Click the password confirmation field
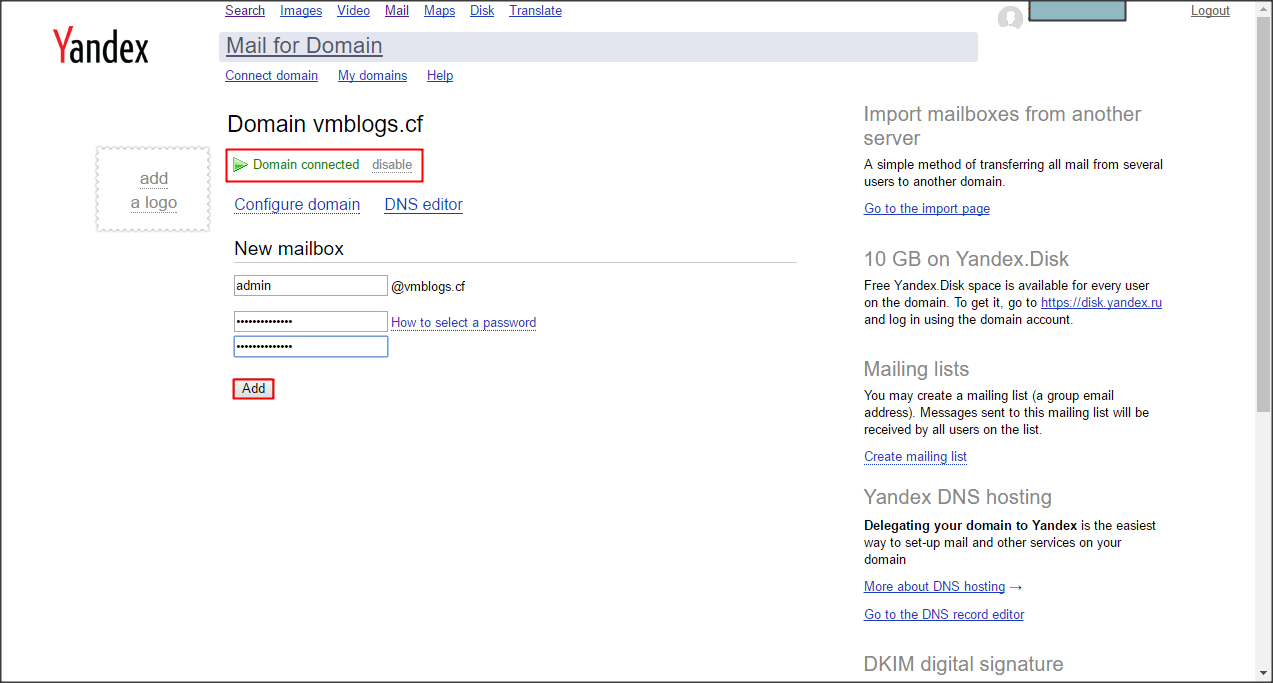Screen dimensions: 1273x683 (x=310, y=347)
